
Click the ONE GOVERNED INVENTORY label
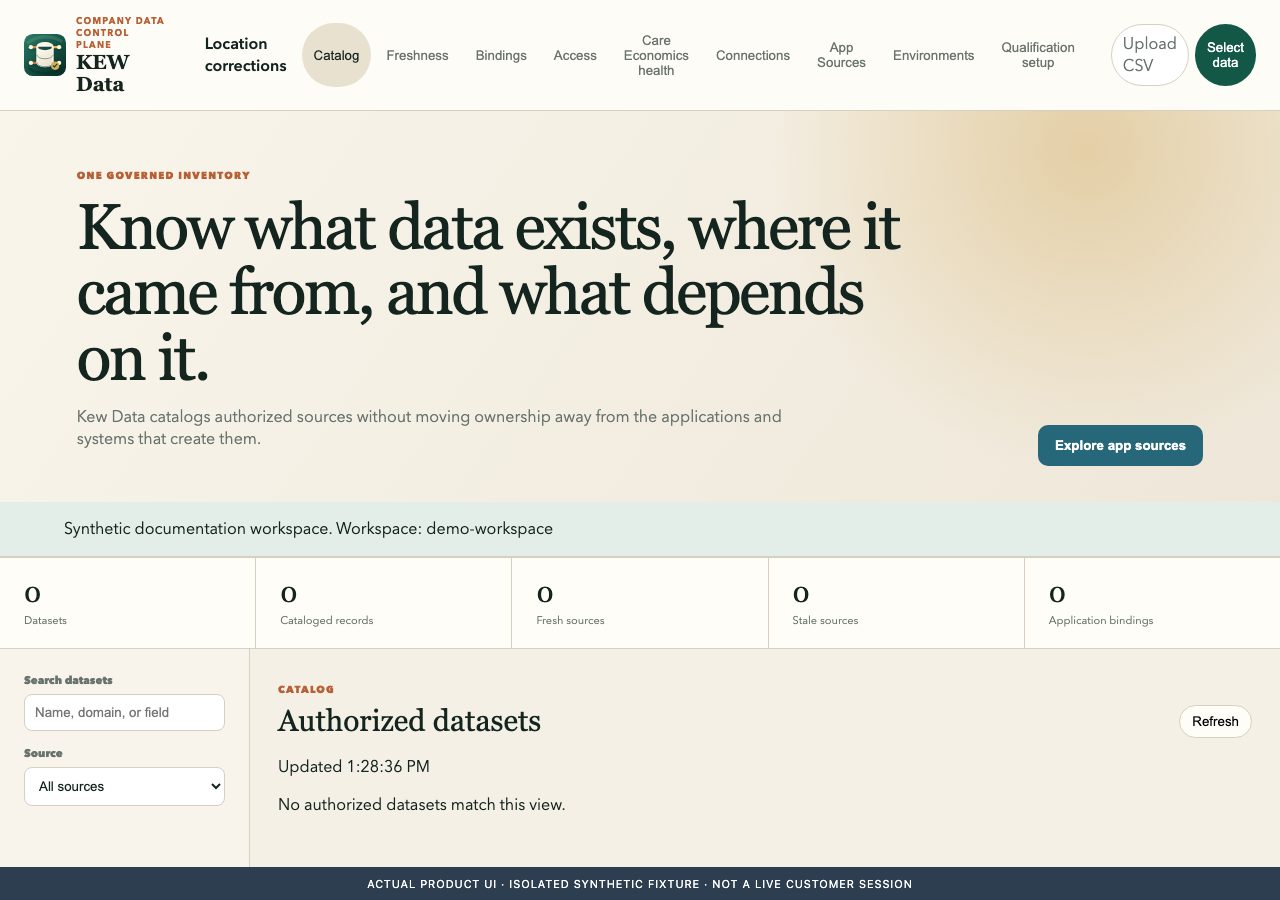(163, 175)
